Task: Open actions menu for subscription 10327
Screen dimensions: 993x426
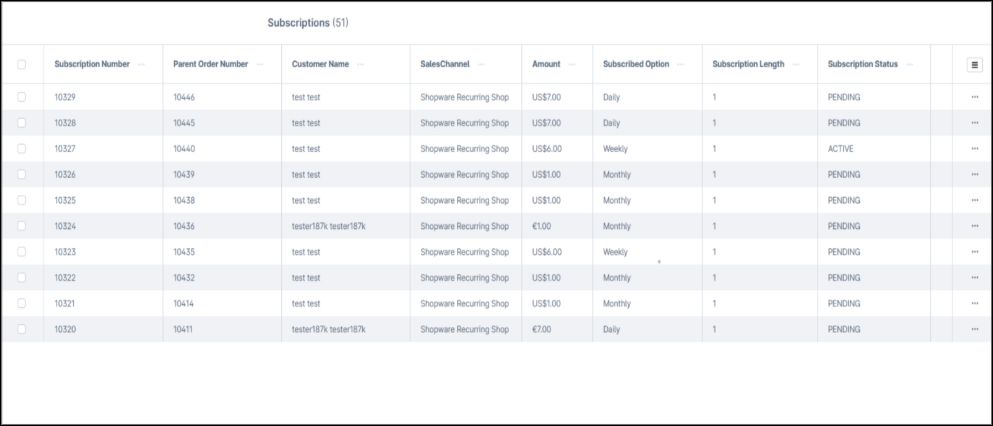Action: click(x=974, y=149)
